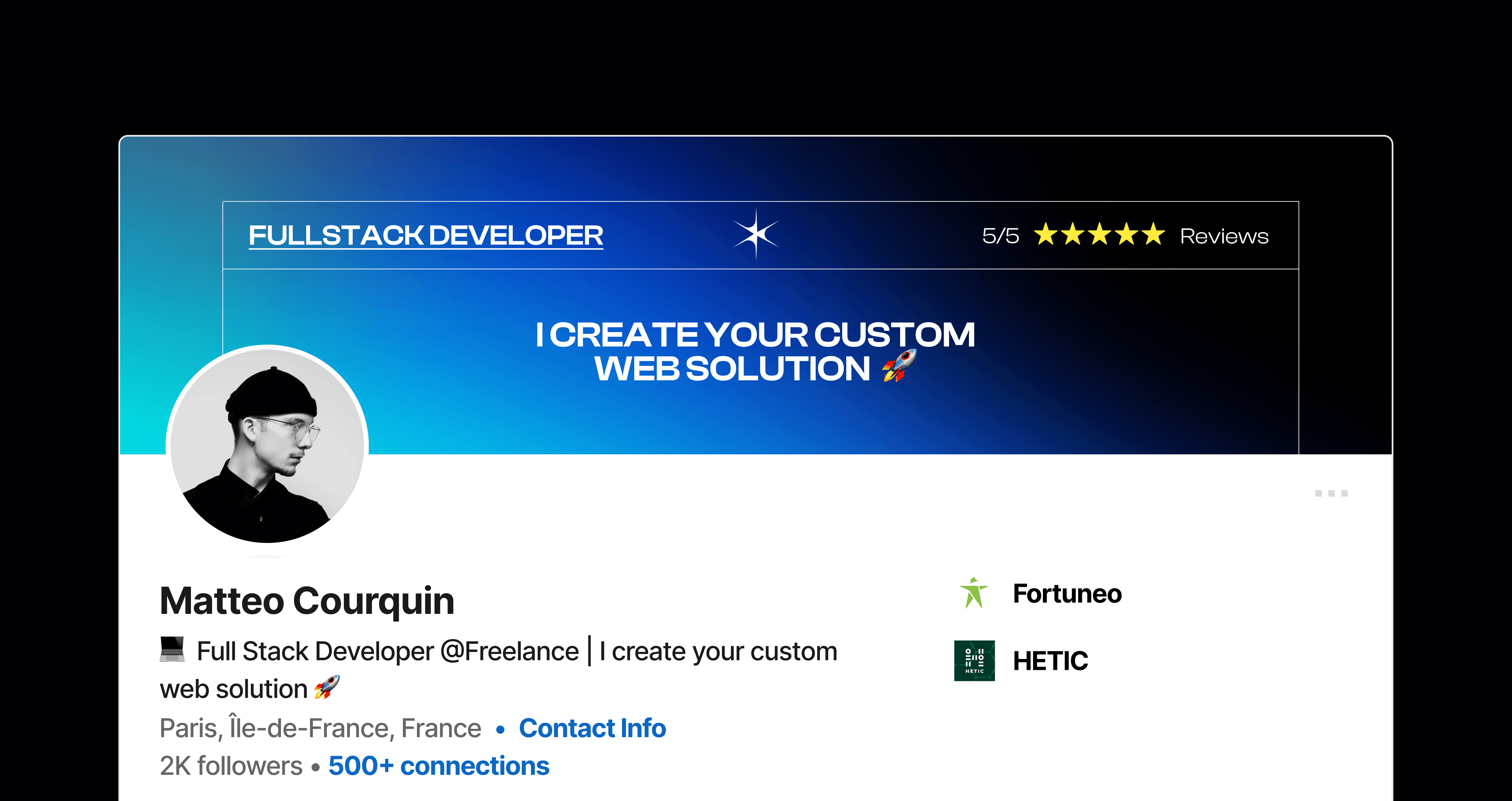Click the white four-point star emblem in the banner
1512x801 pixels.
[756, 234]
